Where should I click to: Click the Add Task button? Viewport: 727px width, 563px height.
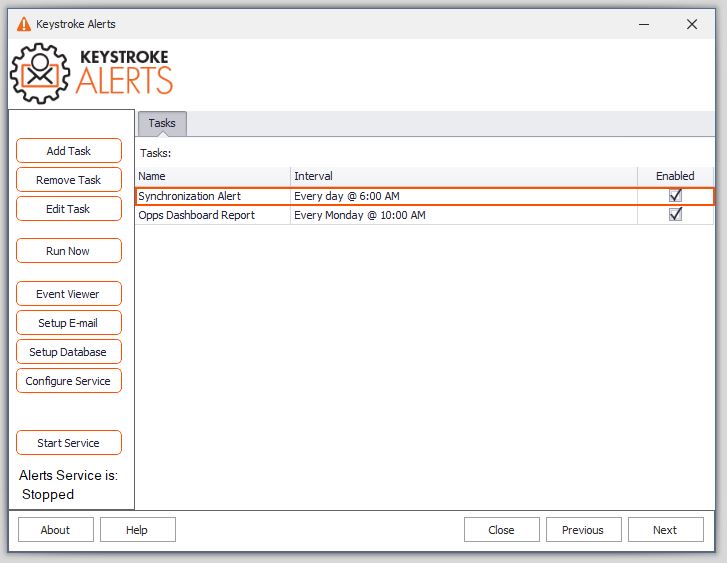pos(69,151)
